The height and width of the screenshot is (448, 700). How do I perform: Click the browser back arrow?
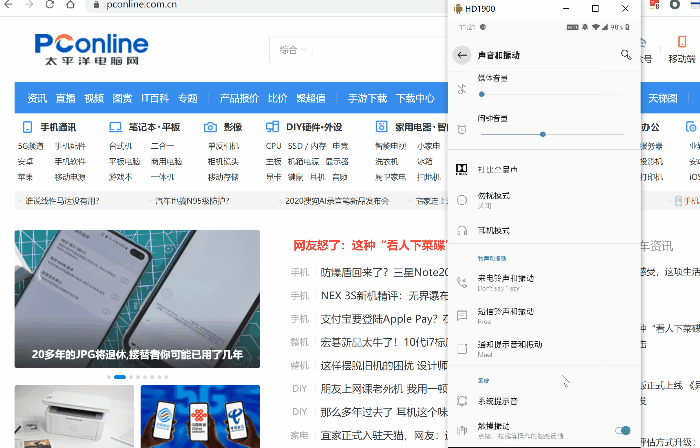coord(8,4)
